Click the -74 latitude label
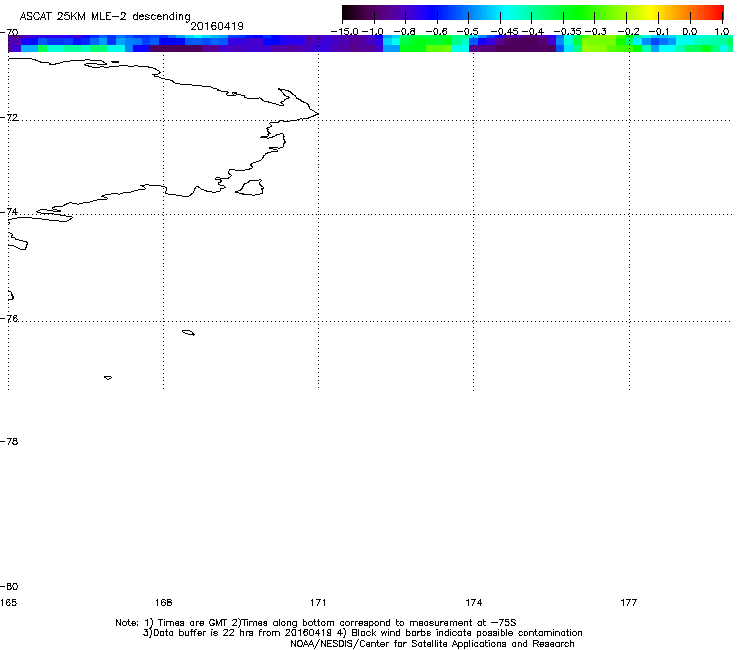This screenshot has height=650, width=740. coord(9,211)
